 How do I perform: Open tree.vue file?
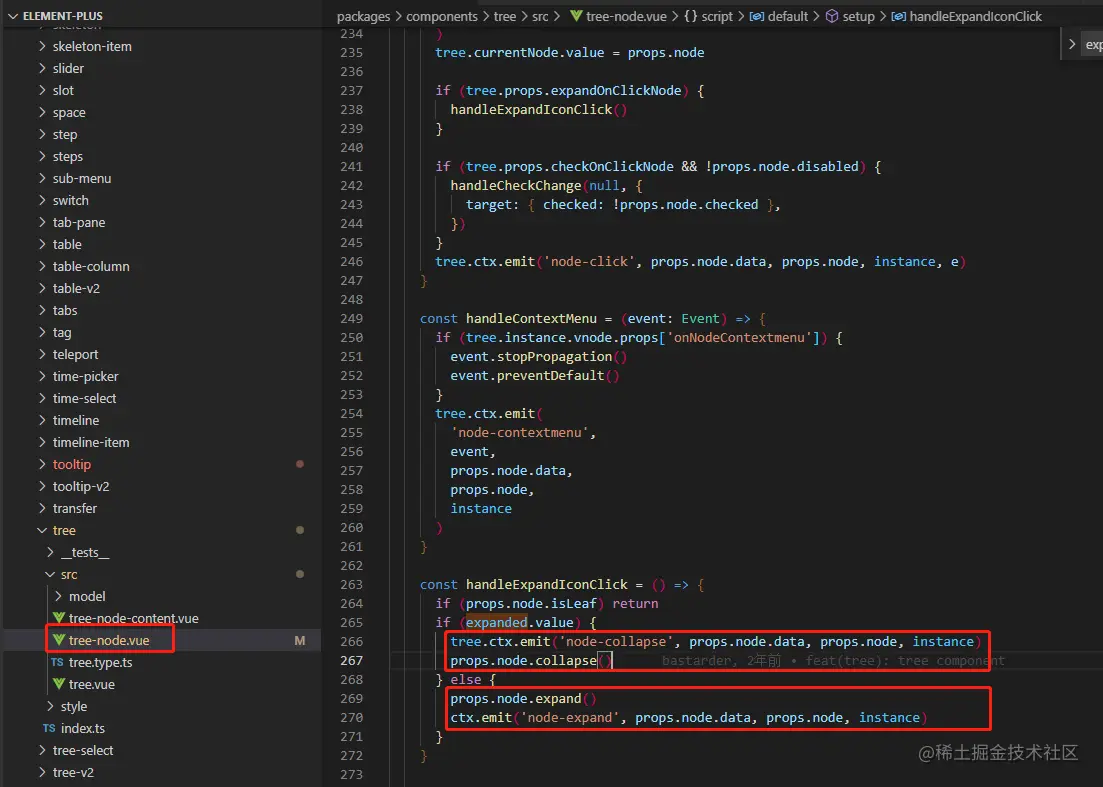click(x=91, y=684)
